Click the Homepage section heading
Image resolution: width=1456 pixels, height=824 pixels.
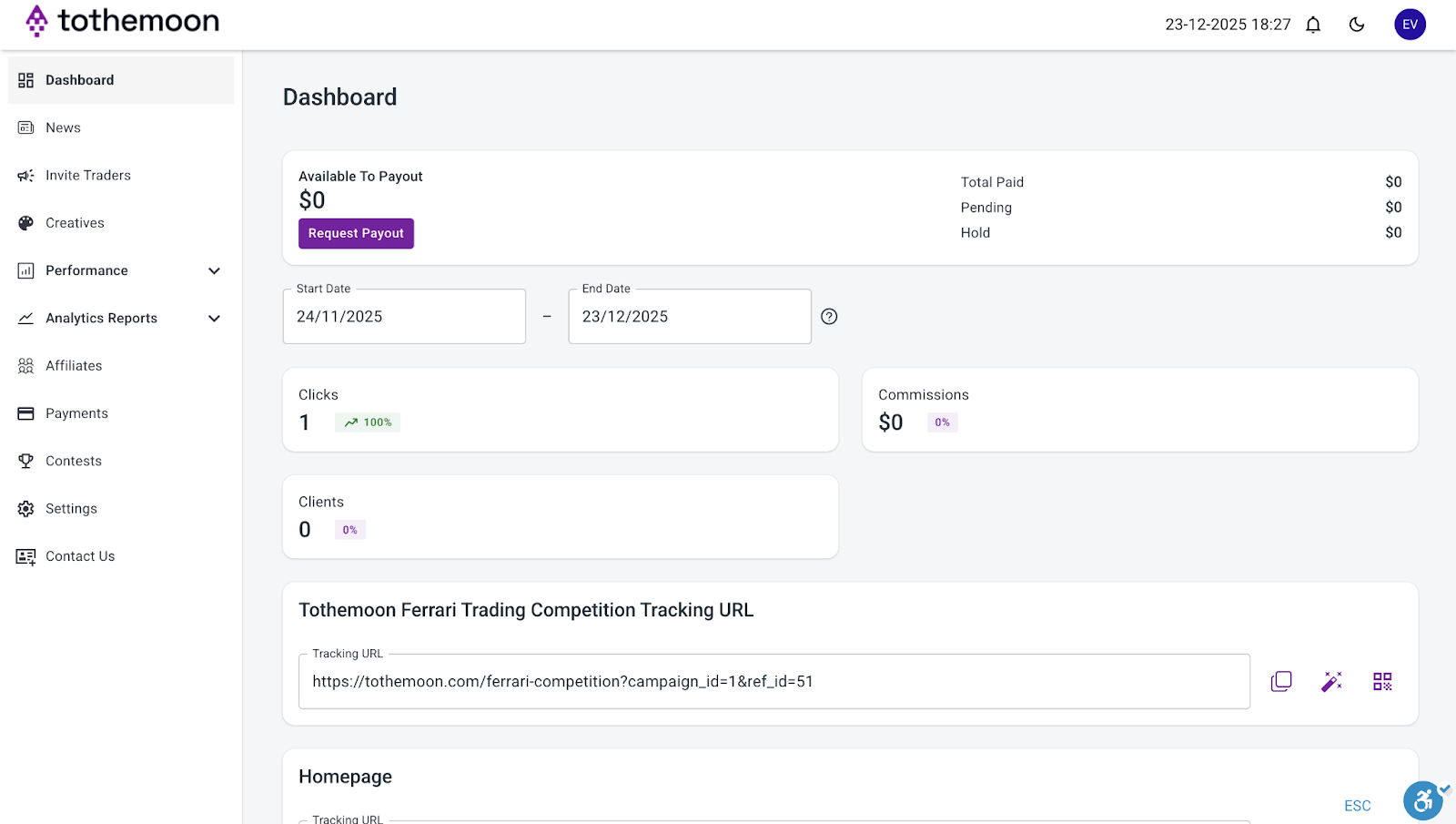(345, 777)
